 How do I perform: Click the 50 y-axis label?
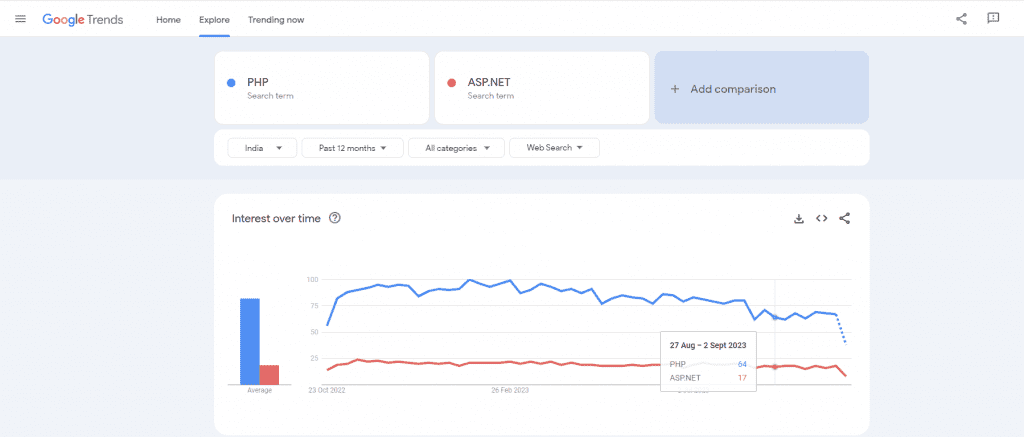click(x=313, y=332)
